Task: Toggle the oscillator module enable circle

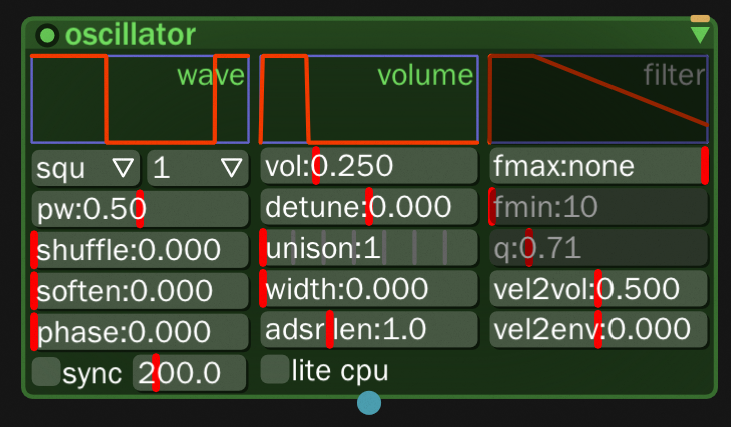Action: (47, 36)
